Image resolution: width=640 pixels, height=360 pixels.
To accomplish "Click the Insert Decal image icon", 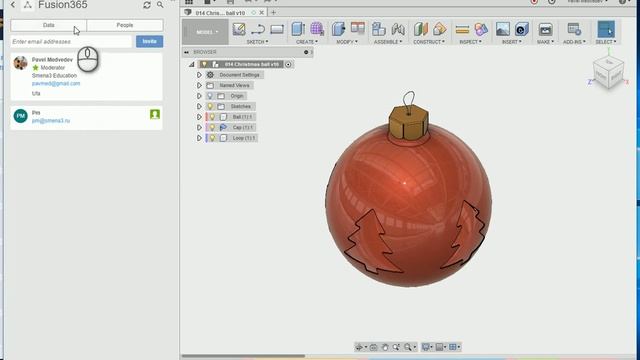I will [502, 29].
